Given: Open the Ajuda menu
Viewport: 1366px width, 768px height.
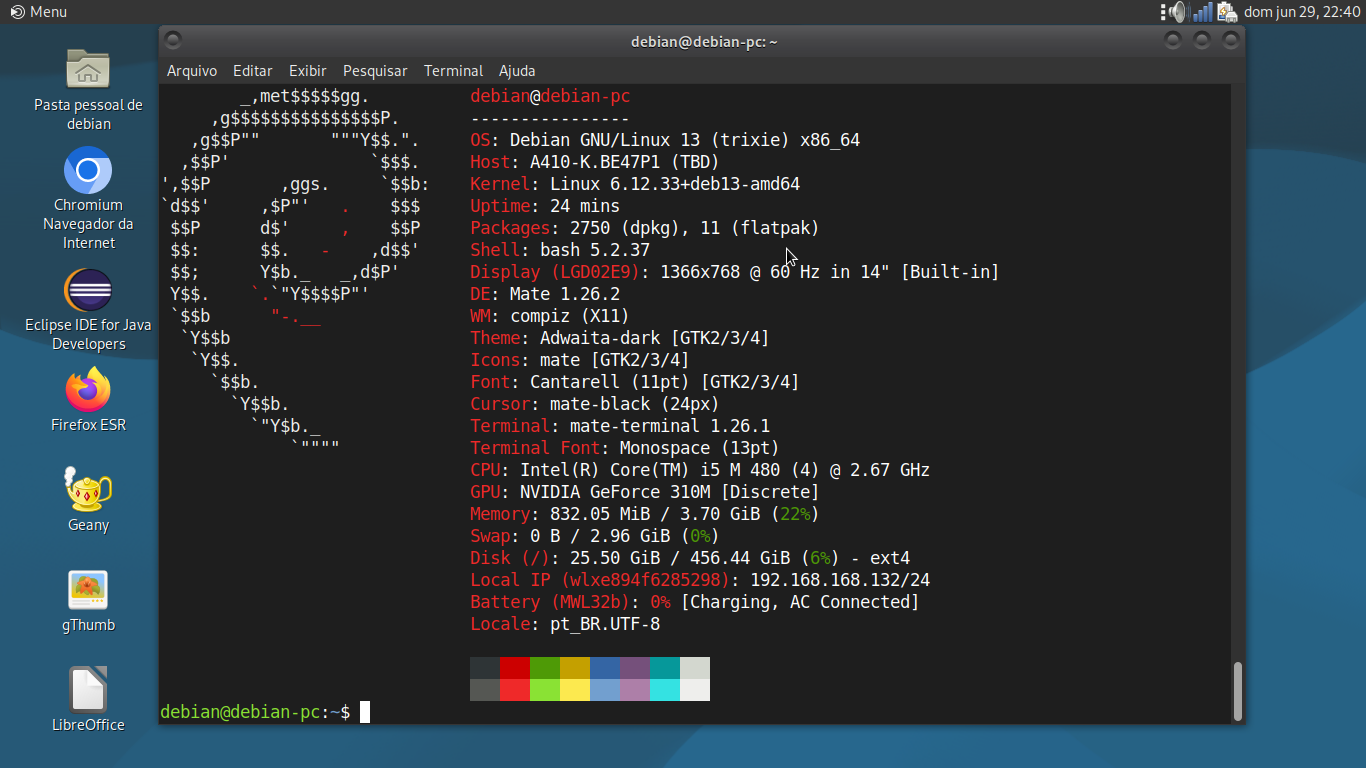Looking at the screenshot, I should [517, 71].
